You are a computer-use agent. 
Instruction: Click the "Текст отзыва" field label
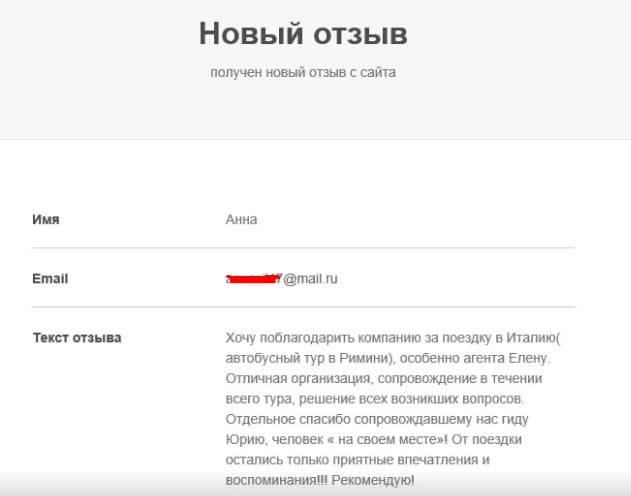tap(77, 337)
